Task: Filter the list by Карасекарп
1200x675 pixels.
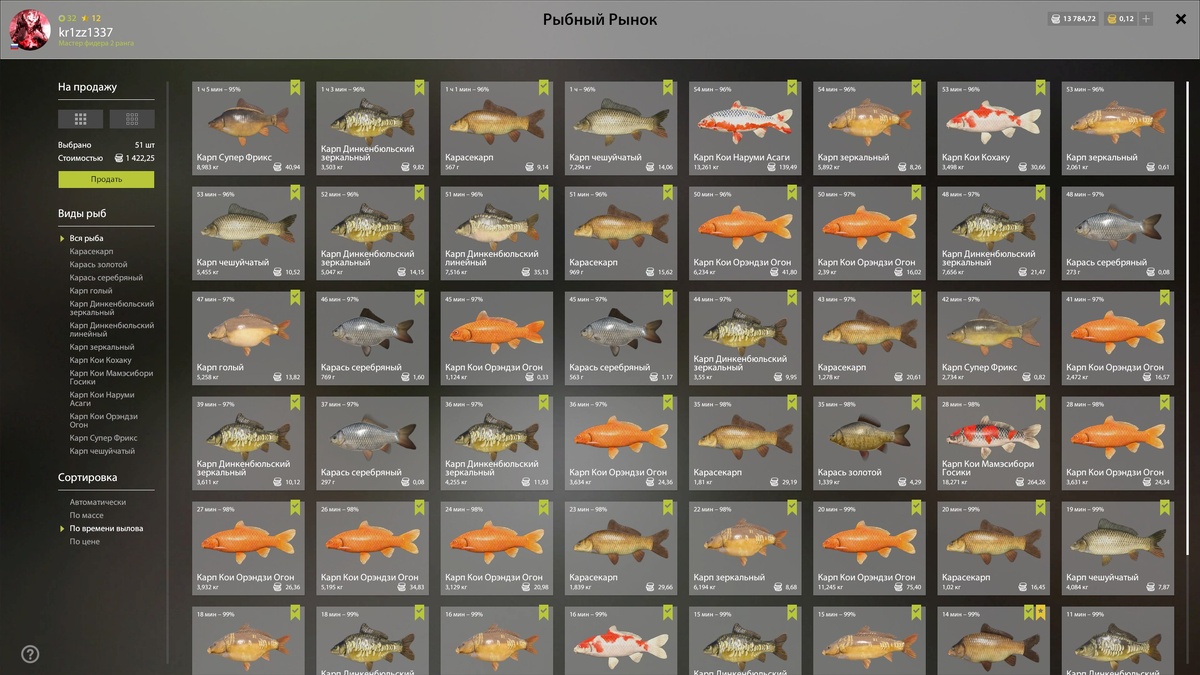Action: point(91,251)
